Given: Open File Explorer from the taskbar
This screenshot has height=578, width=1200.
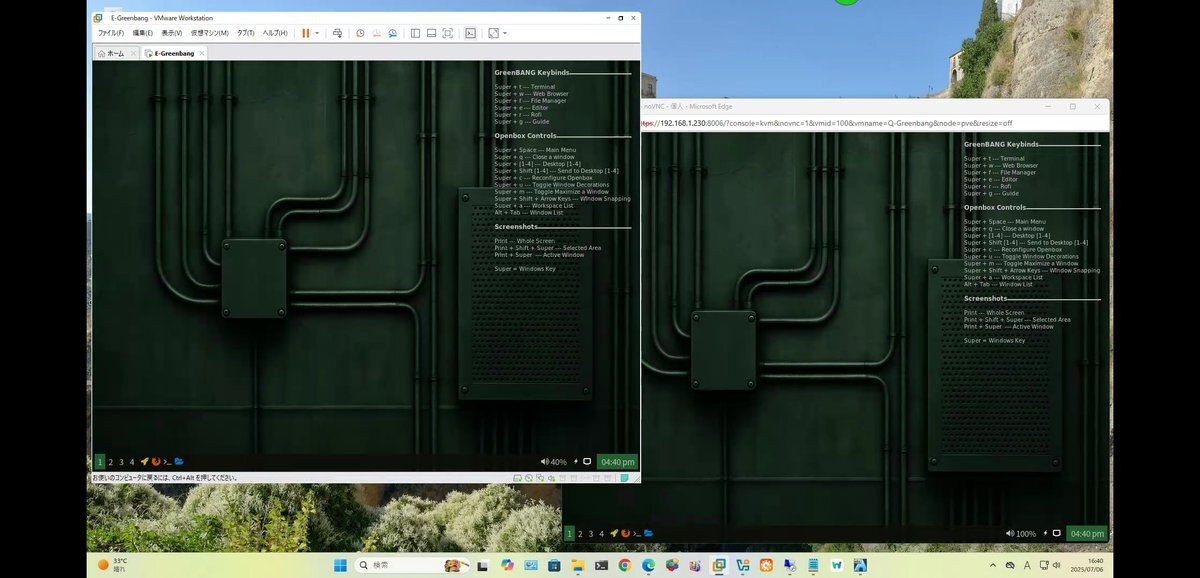Looking at the screenshot, I should pos(577,565).
